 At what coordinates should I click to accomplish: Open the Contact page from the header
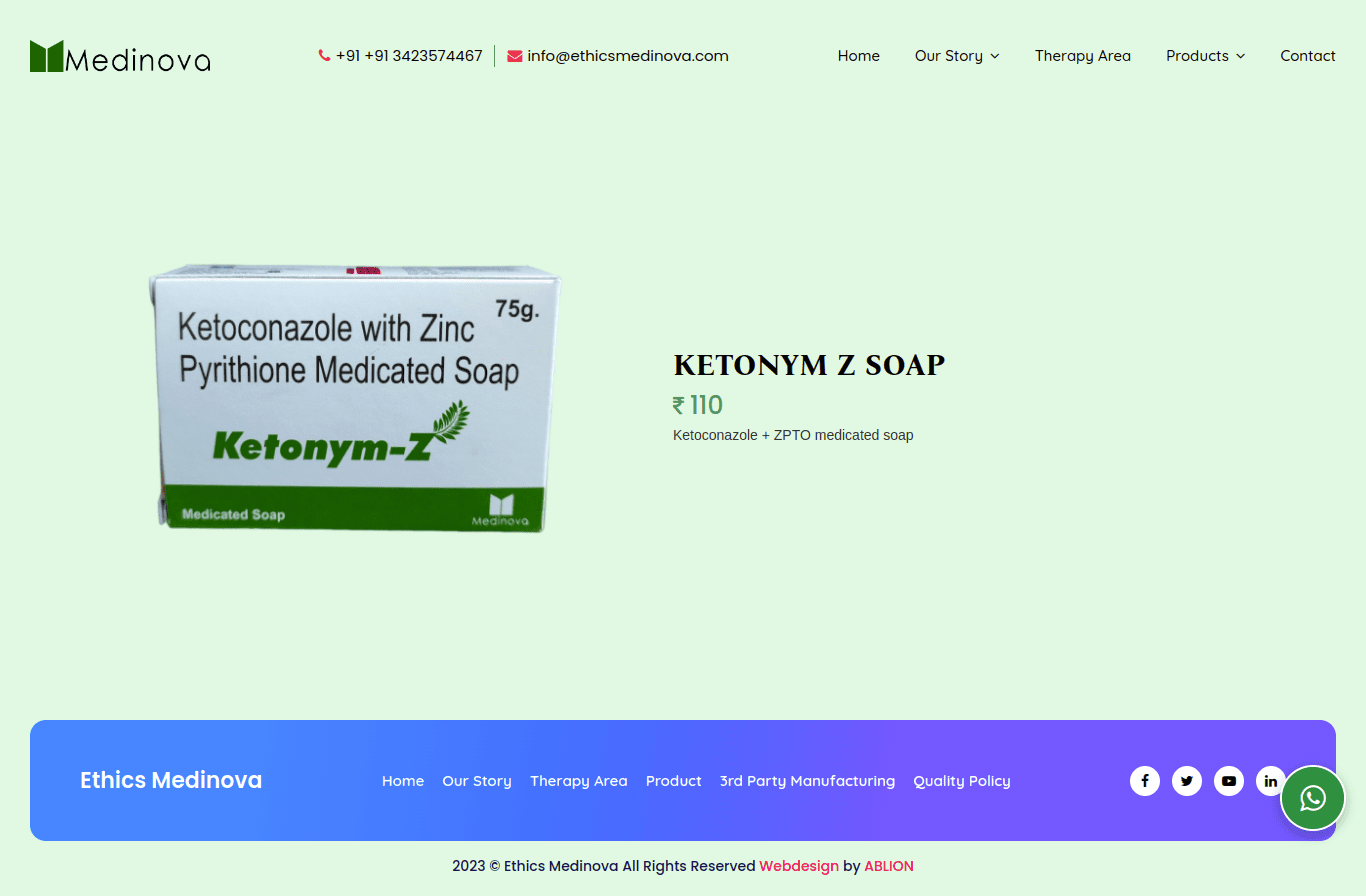click(x=1307, y=56)
